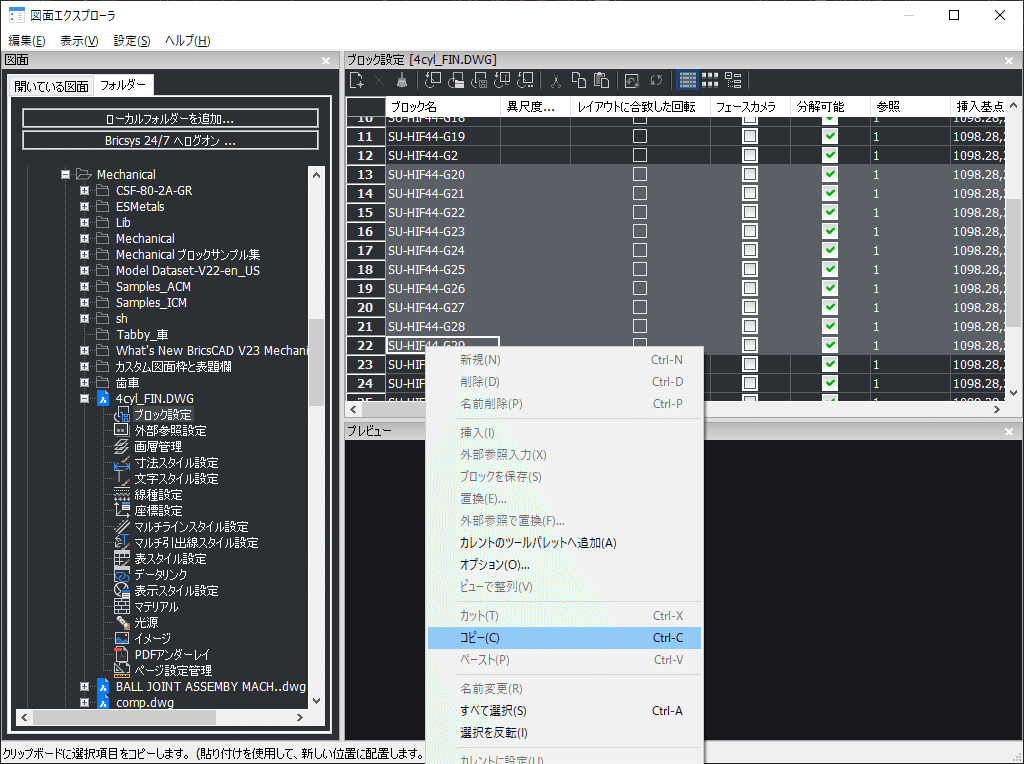Click Bricsys 24/7 へログオン button

(170, 141)
